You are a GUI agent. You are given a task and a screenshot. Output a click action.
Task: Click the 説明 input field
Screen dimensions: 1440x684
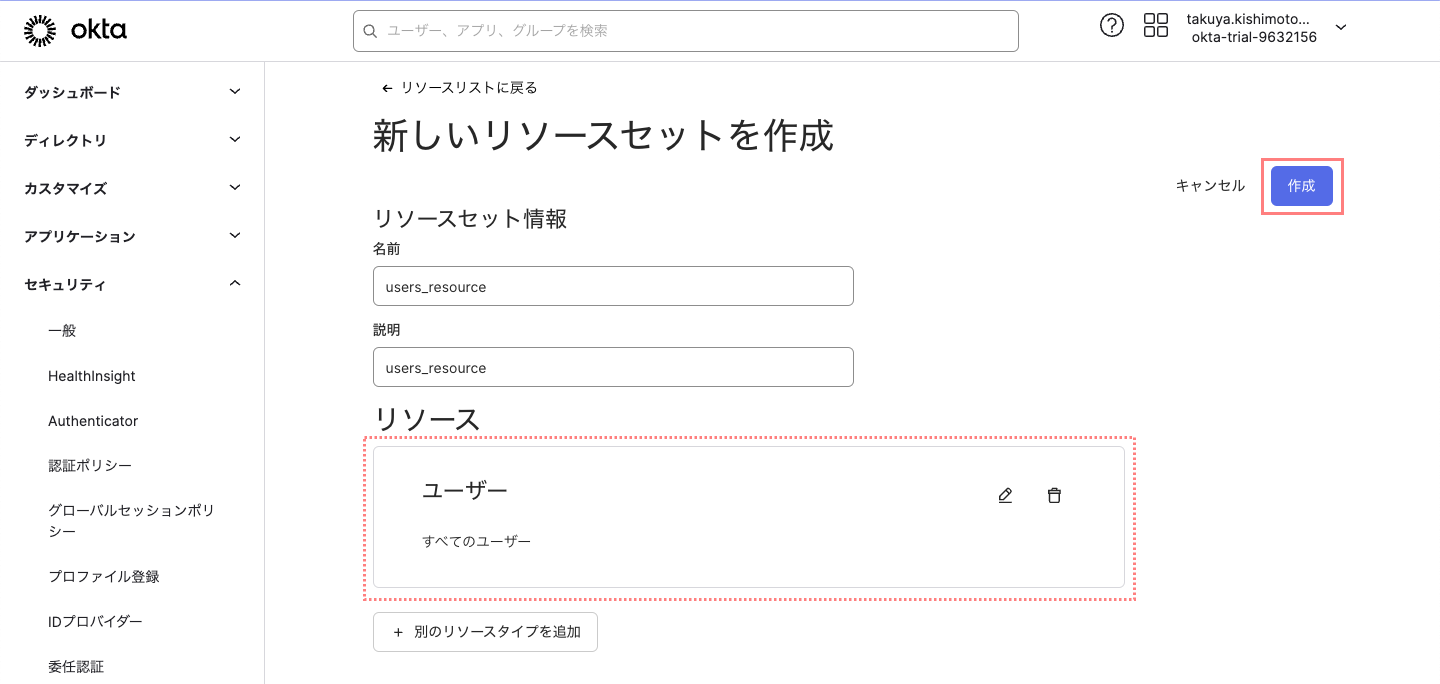(x=612, y=367)
